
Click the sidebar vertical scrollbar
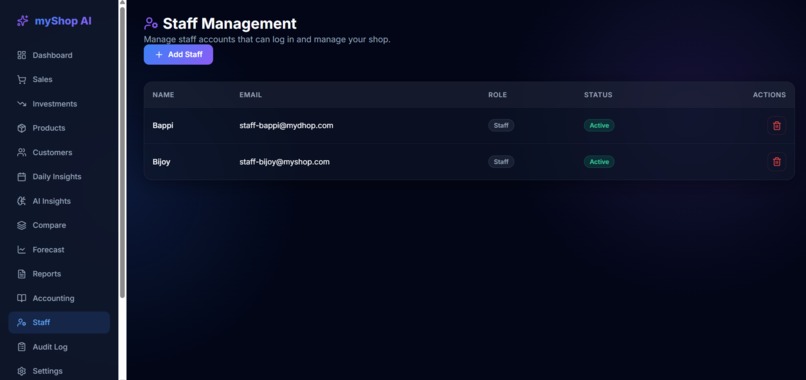click(x=122, y=152)
